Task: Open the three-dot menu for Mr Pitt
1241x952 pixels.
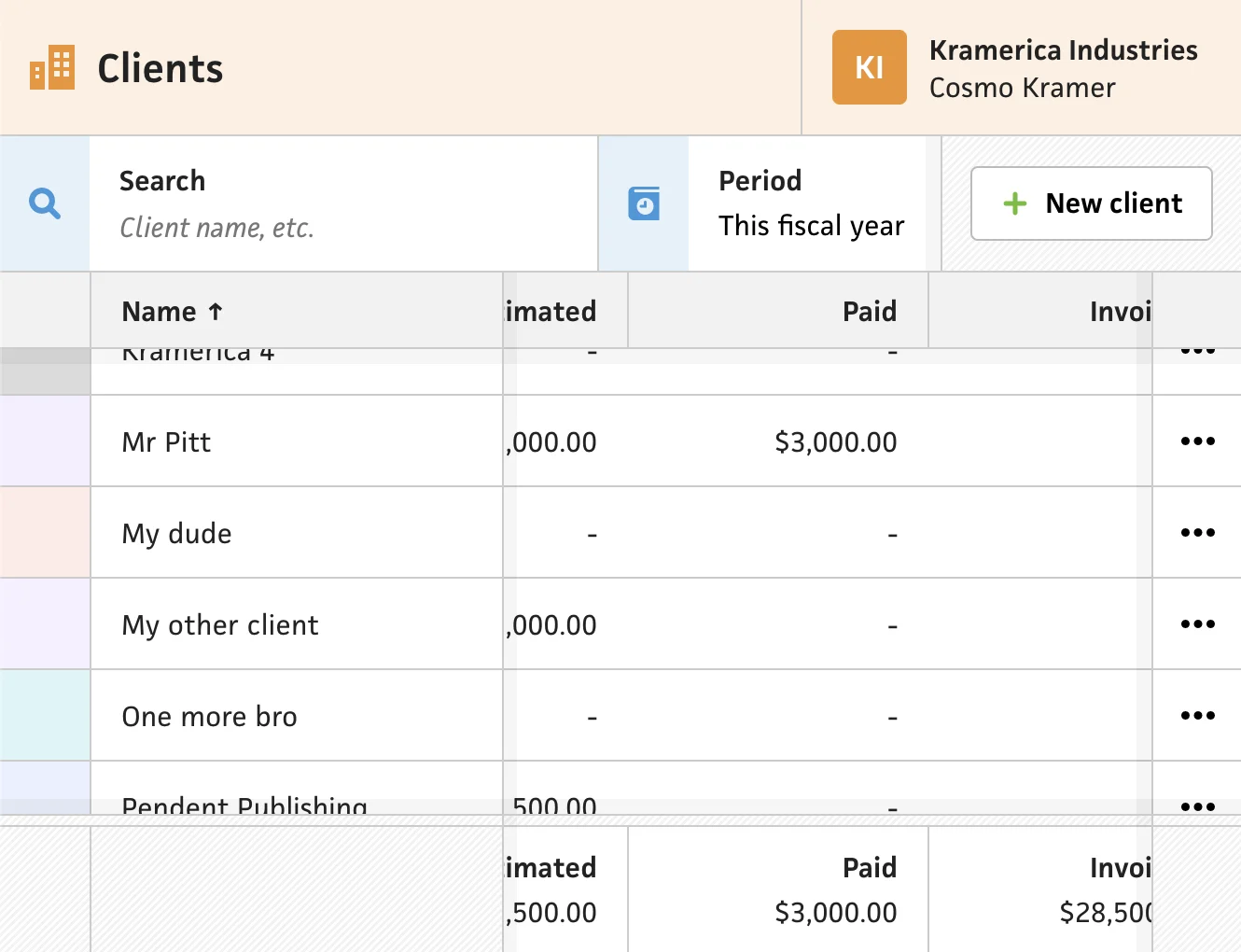Action: pyautogui.click(x=1197, y=441)
